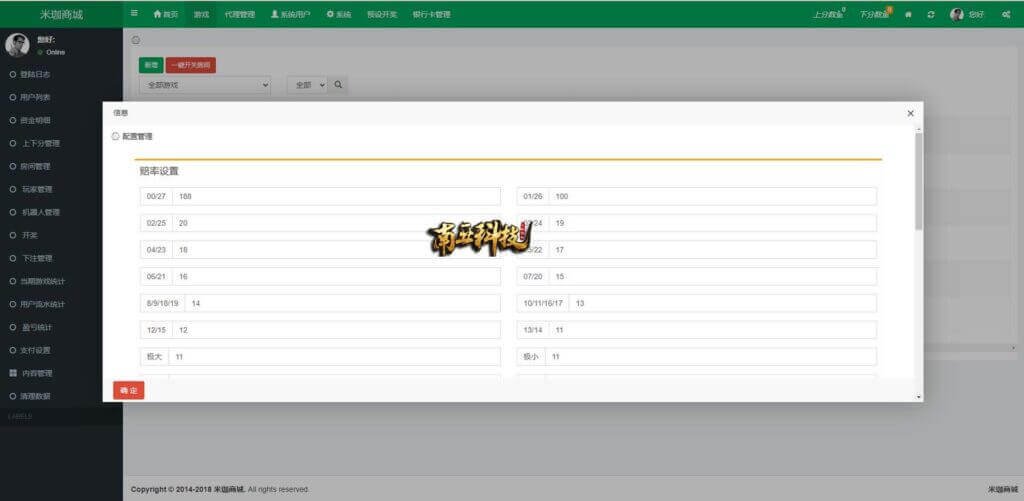The height and width of the screenshot is (501, 1024).
Task: Click the 00/27 odds input field
Action: coord(336,196)
